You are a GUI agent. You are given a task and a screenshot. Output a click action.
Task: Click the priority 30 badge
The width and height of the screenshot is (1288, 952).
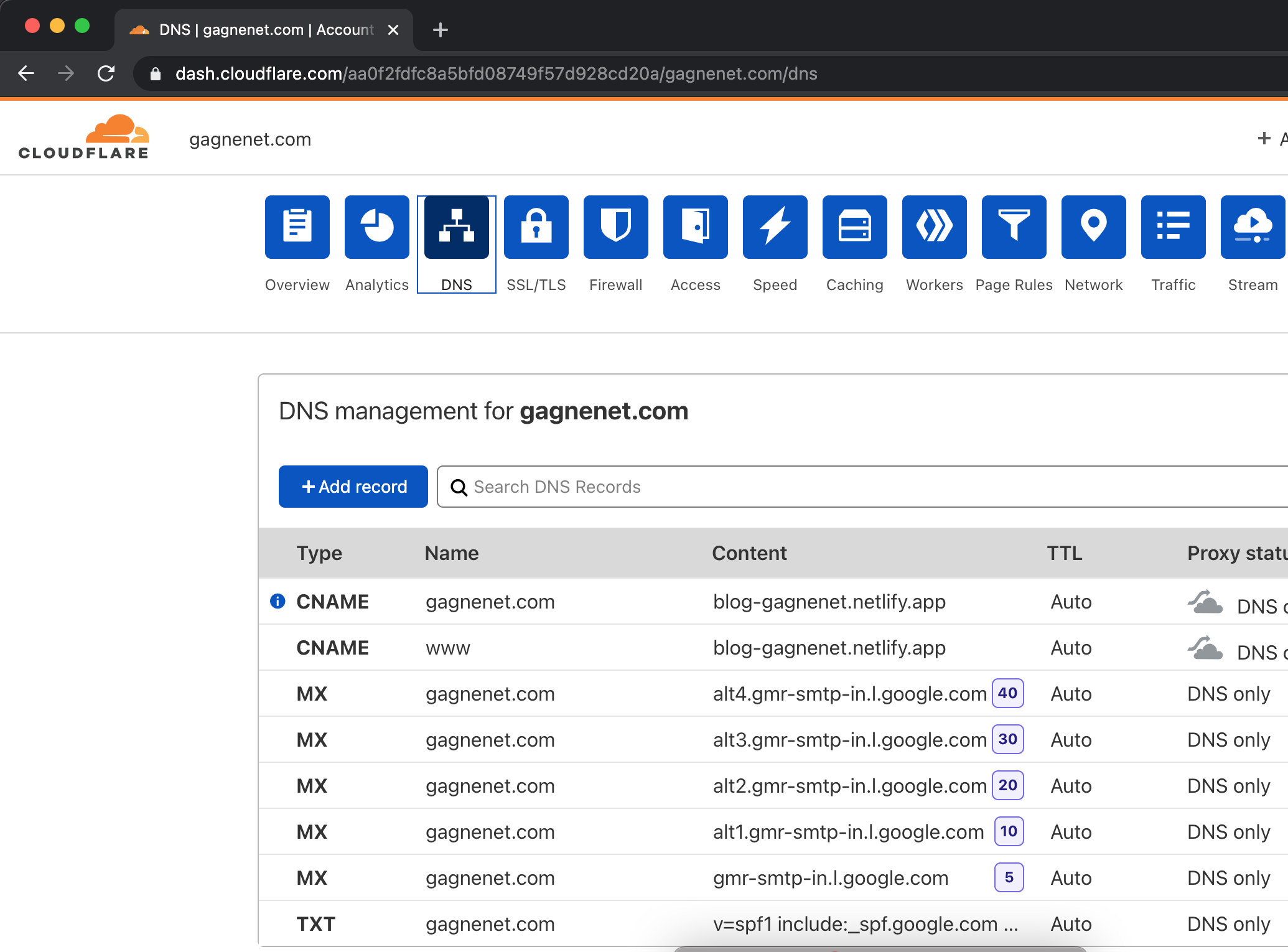point(1008,739)
